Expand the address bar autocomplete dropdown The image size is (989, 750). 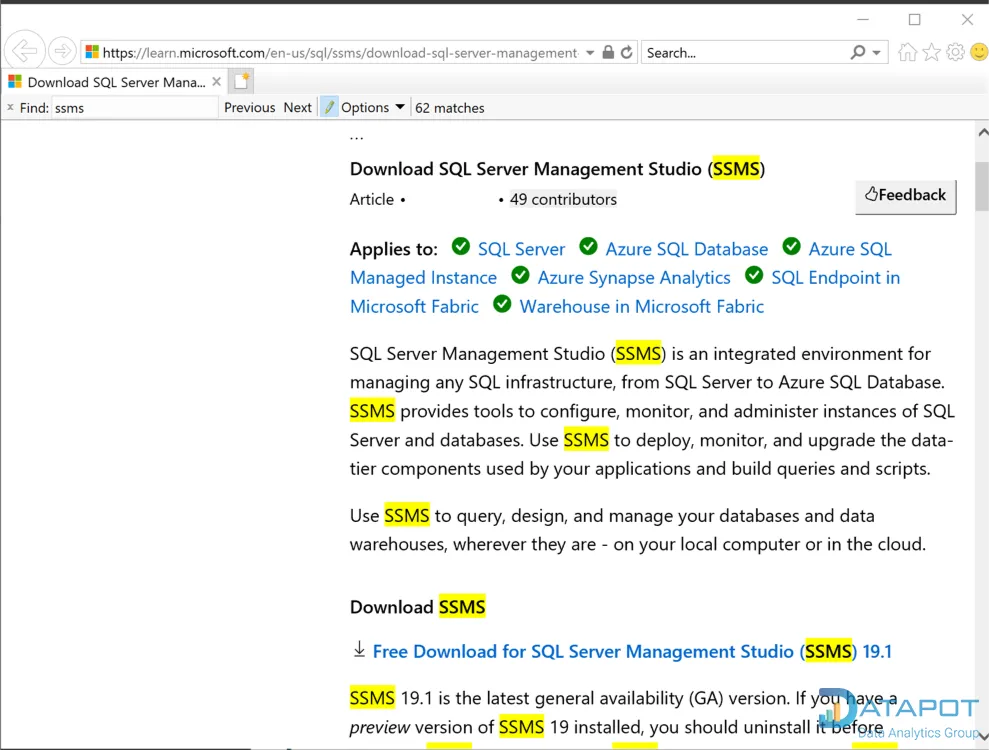pos(590,53)
